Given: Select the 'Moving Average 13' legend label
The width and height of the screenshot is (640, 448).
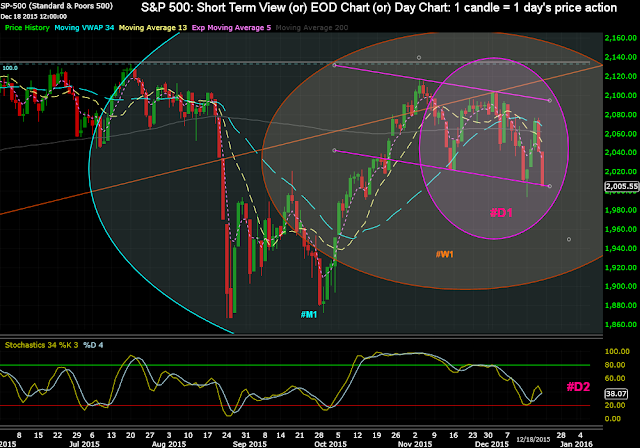Looking at the screenshot, I should pyautogui.click(x=153, y=28).
